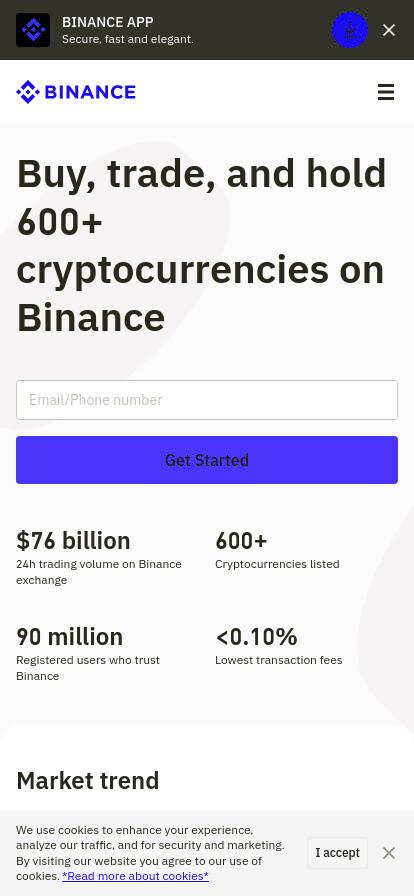Click the <0.10% transaction fees stat

[256, 636]
